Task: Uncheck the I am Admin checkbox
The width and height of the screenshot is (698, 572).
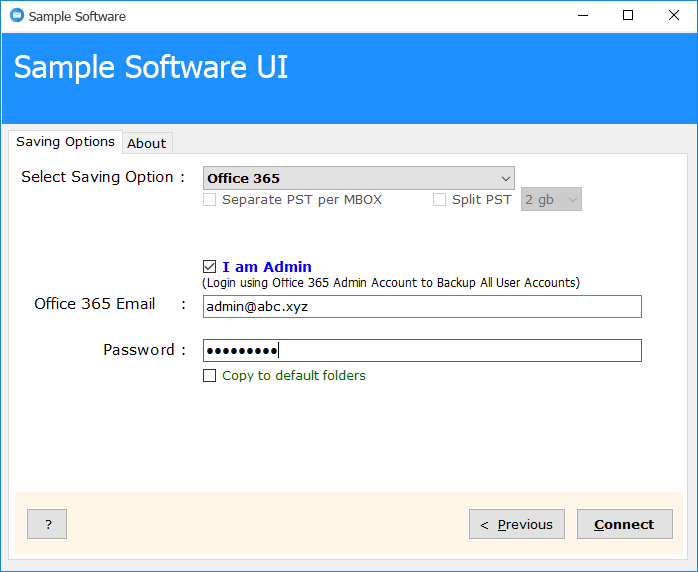Action: pos(209,267)
